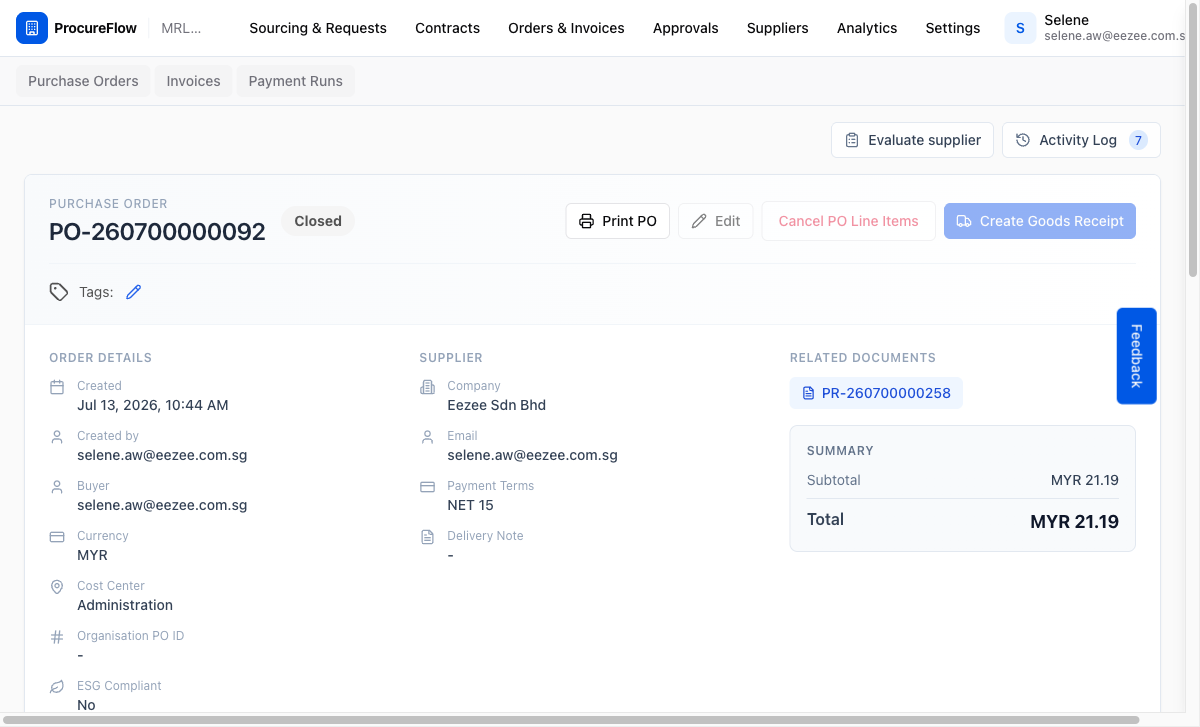Click the leaf icon beside ESG Compliant
Viewport: 1200px width, 727px height.
click(x=57, y=686)
